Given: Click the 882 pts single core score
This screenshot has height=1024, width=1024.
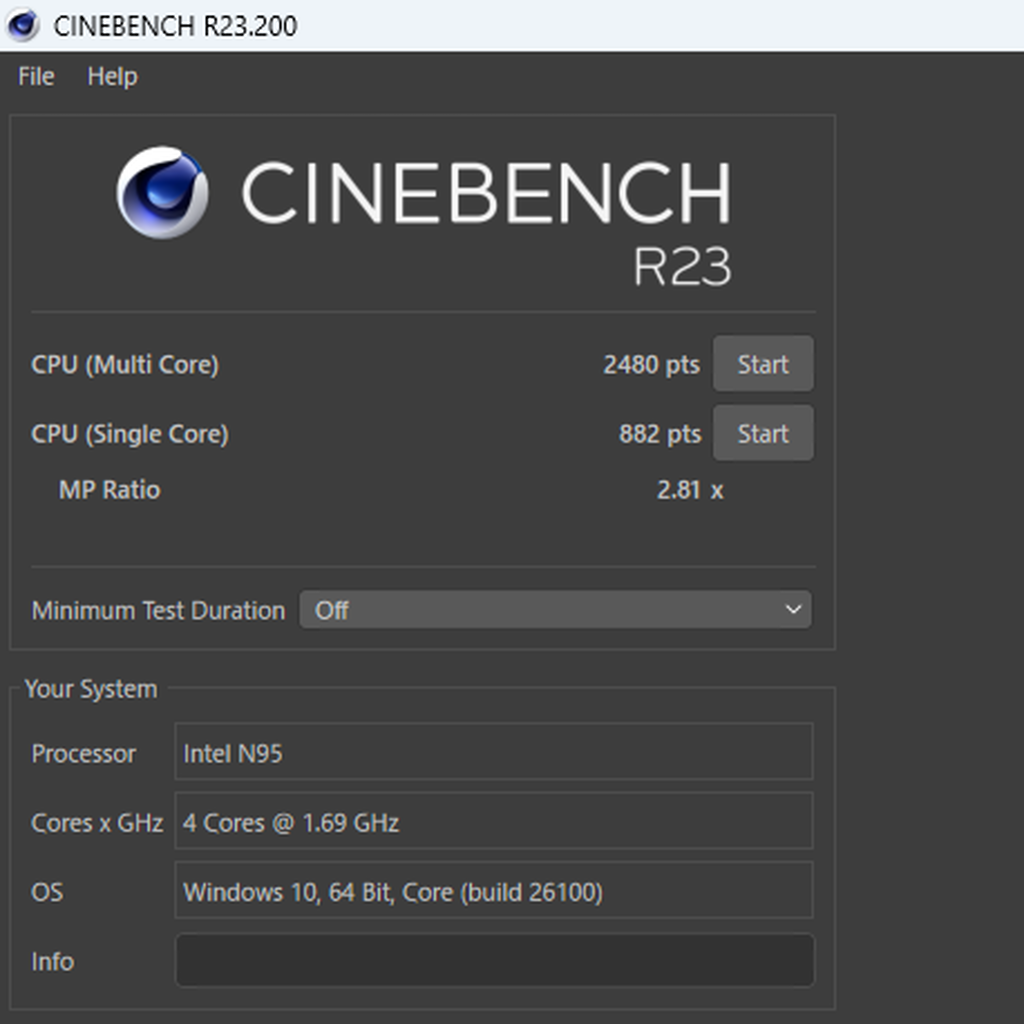Looking at the screenshot, I should click(x=659, y=434).
